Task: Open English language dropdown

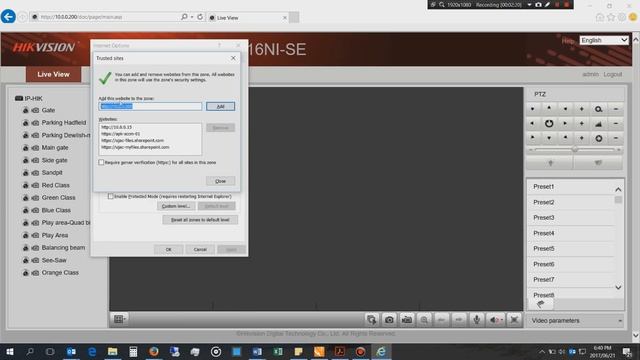Action: click(604, 40)
